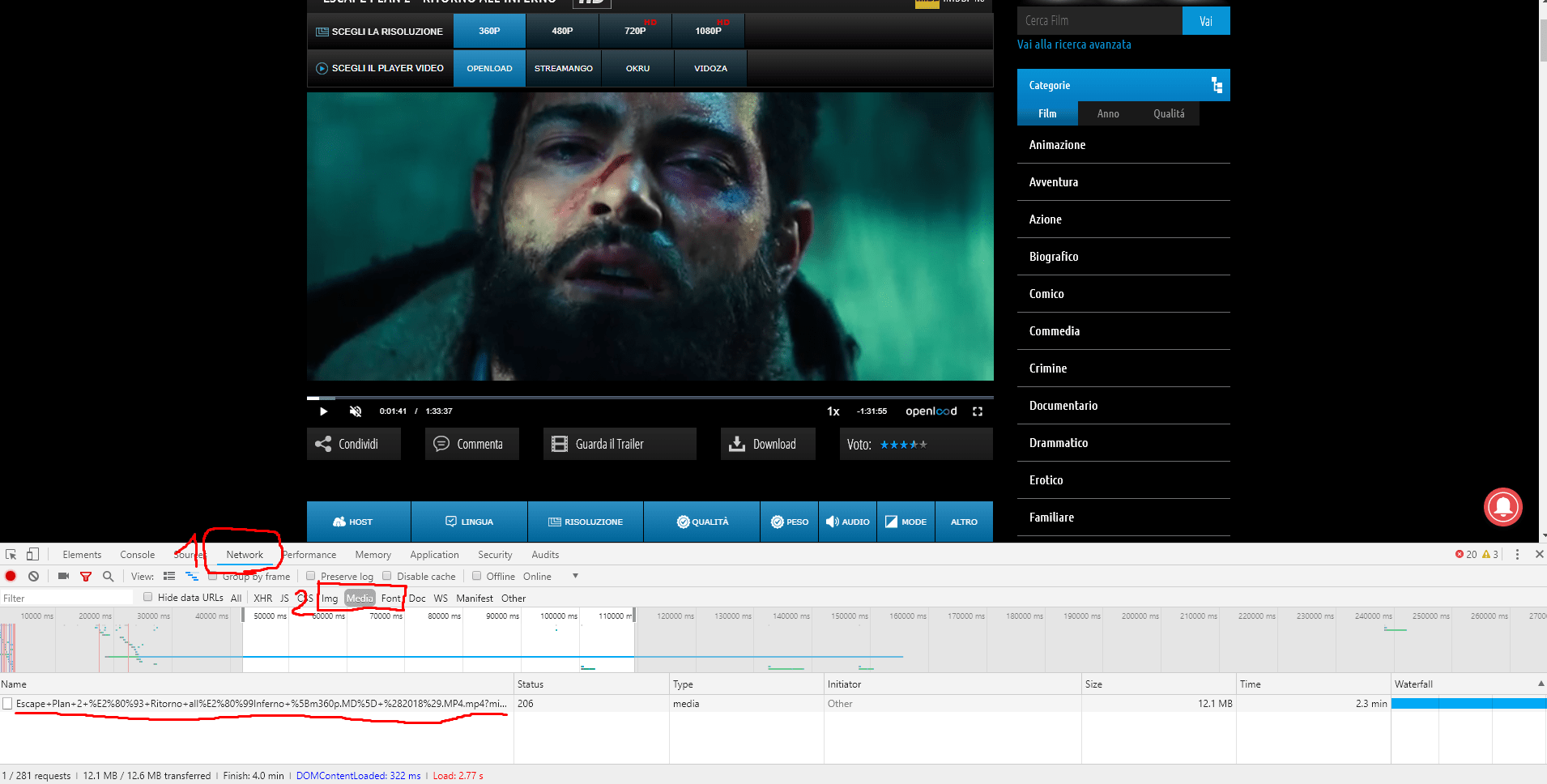Check the Offline checkbox
The width and height of the screenshot is (1547, 784).
pyautogui.click(x=476, y=576)
